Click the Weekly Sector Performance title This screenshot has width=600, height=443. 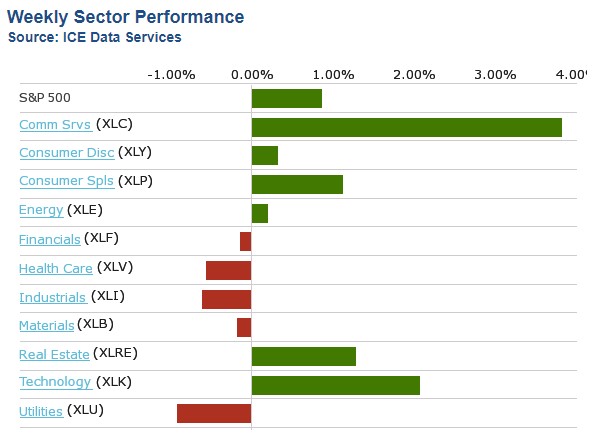click(125, 18)
